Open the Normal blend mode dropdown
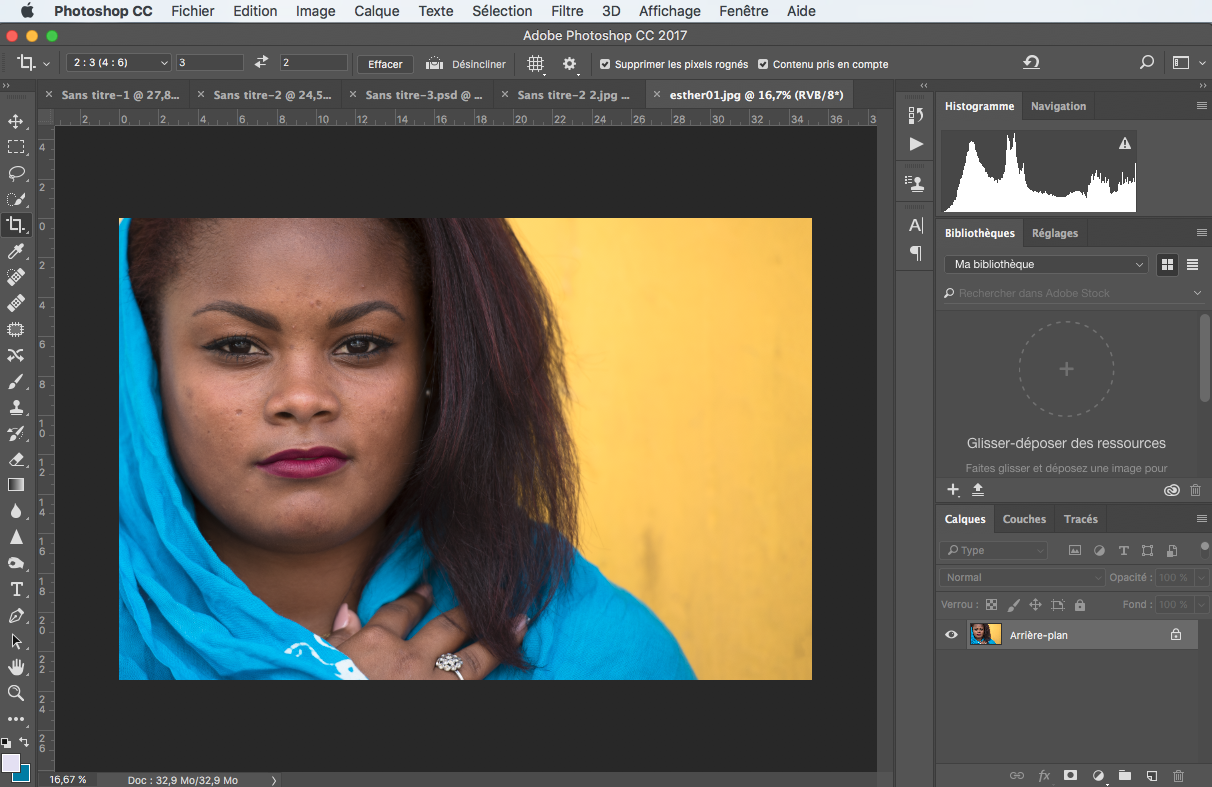Viewport: 1212px width, 787px height. (x=1021, y=577)
